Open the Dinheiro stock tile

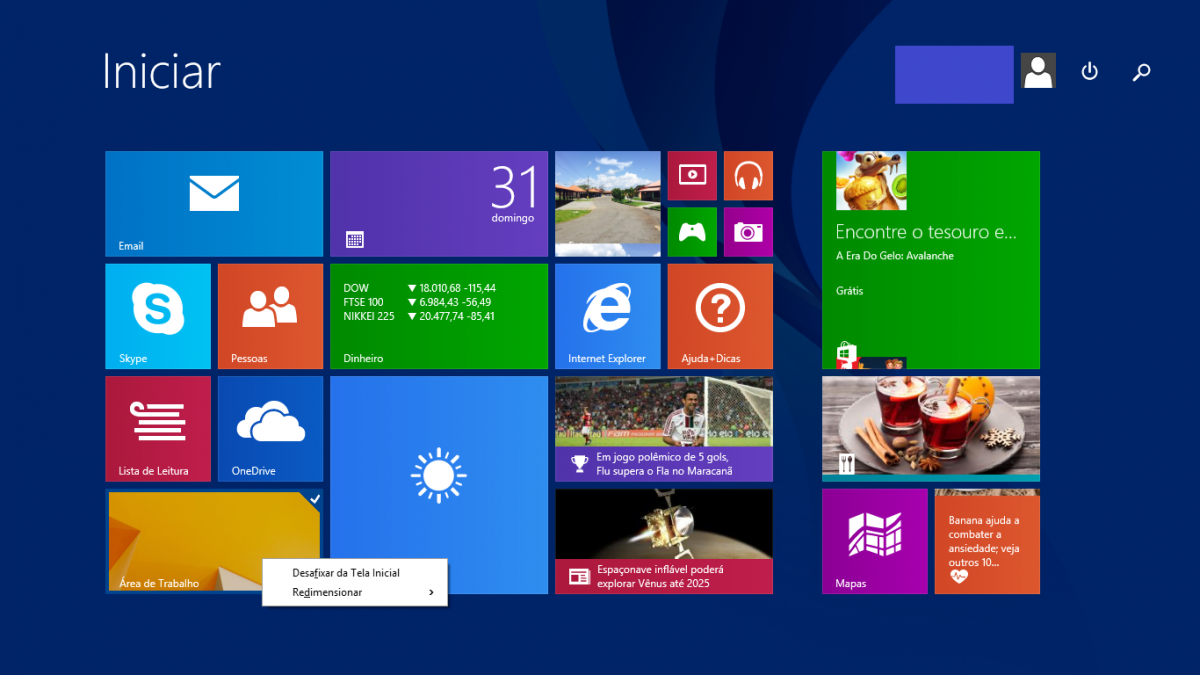tap(439, 316)
